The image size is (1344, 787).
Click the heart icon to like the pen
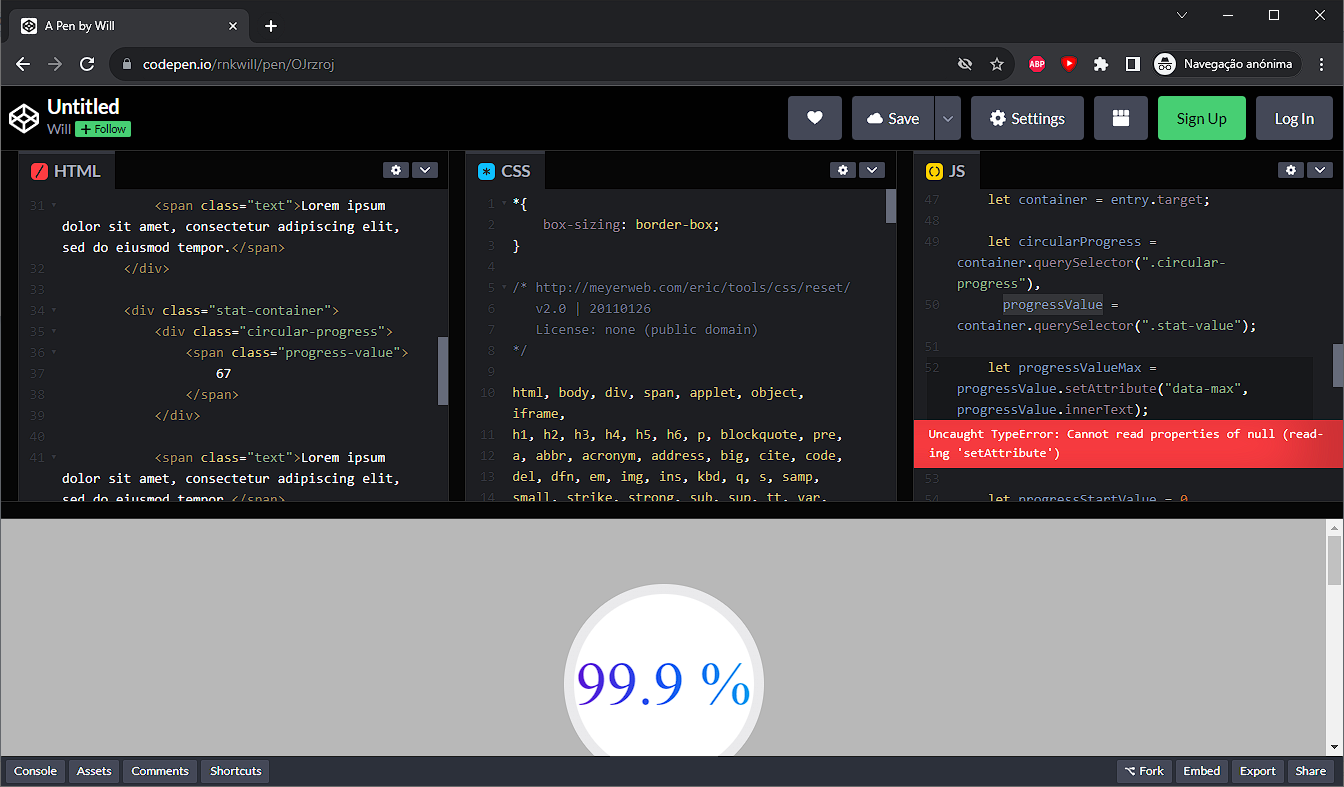coord(815,117)
